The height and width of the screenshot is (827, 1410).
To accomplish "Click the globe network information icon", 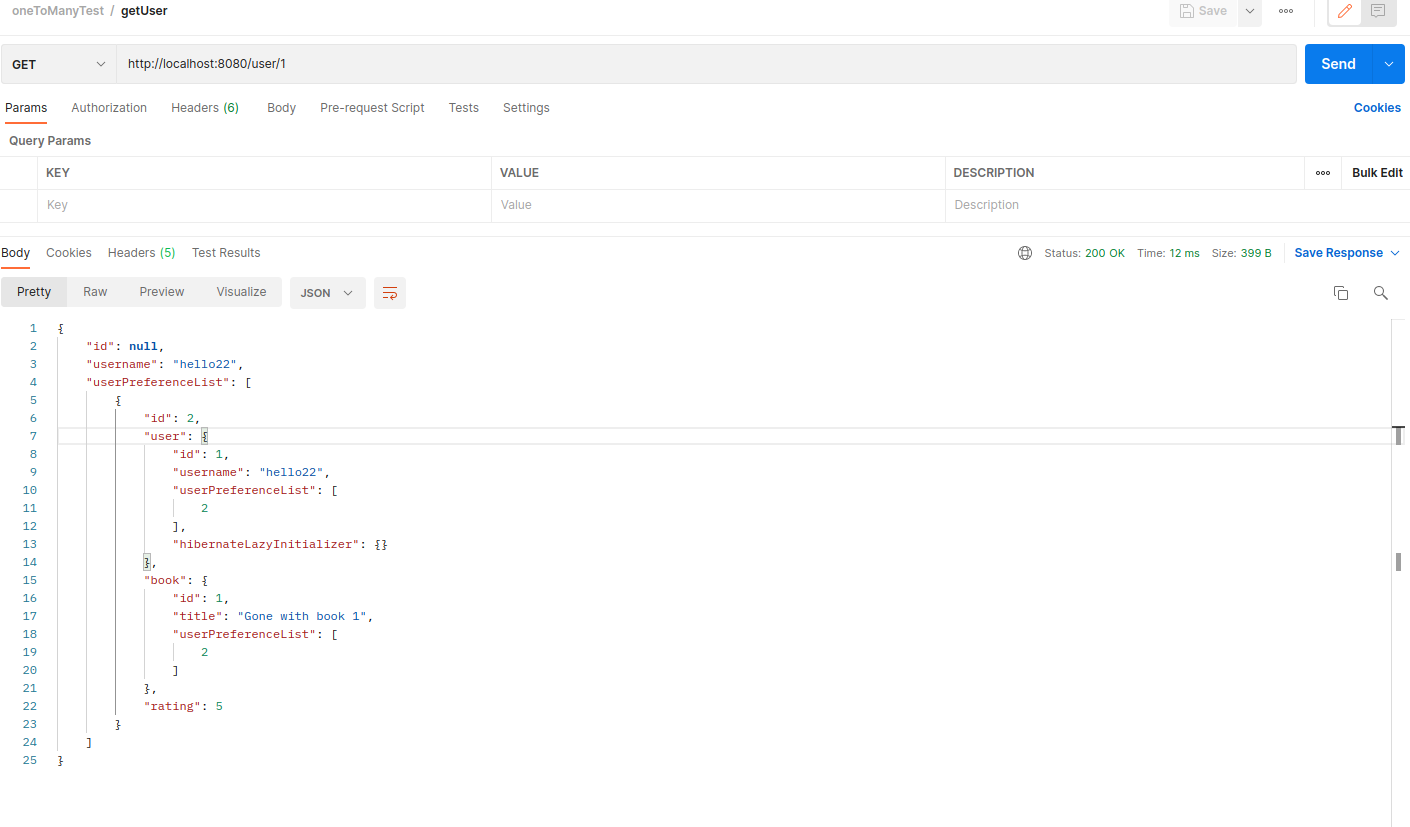I will pos(1025,253).
